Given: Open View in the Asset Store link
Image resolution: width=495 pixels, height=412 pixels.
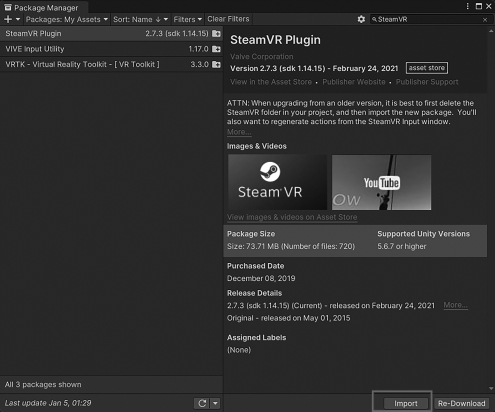Looking at the screenshot, I should (x=271, y=82).
